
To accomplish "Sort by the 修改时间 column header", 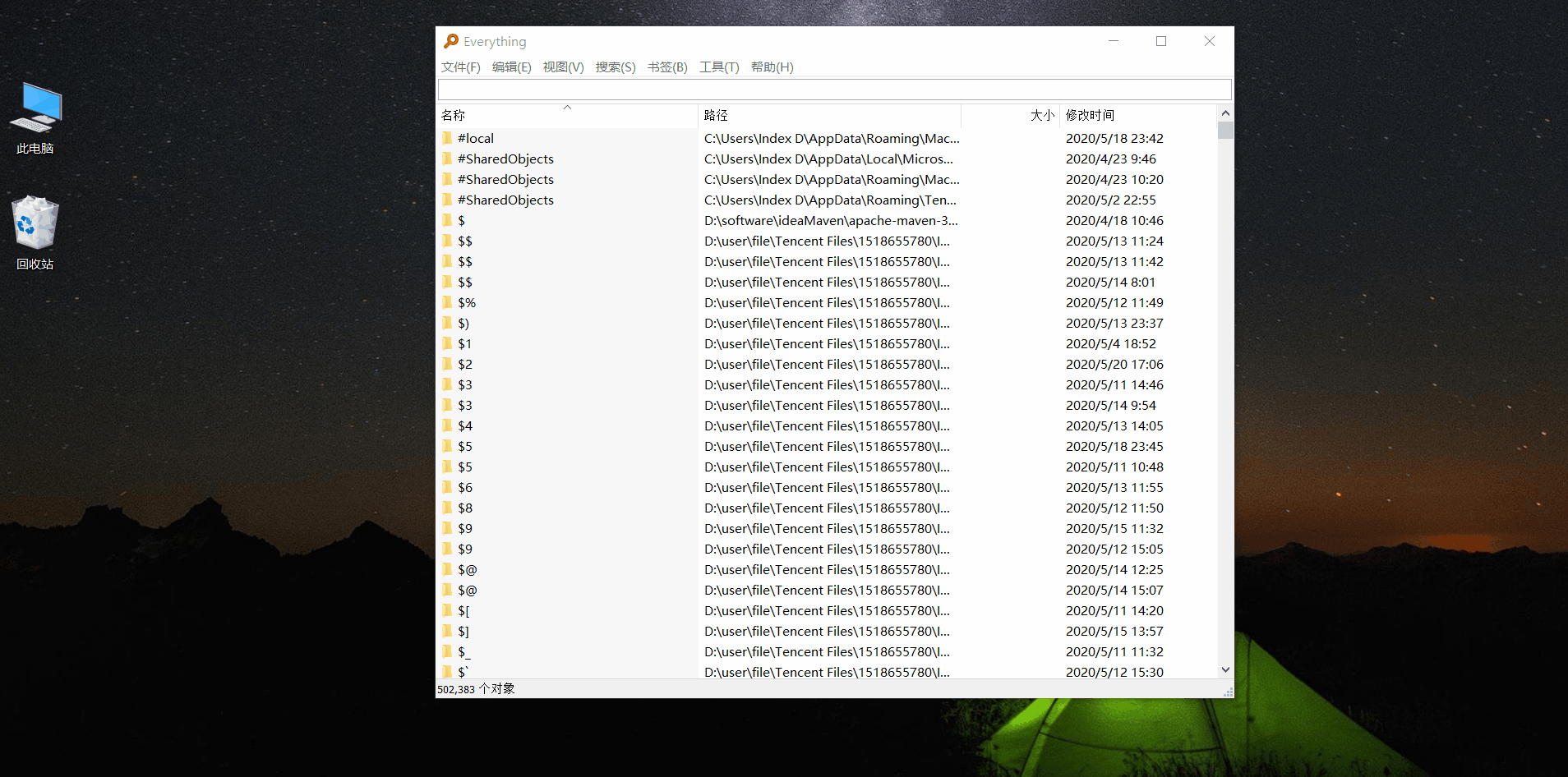I will pyautogui.click(x=1138, y=116).
